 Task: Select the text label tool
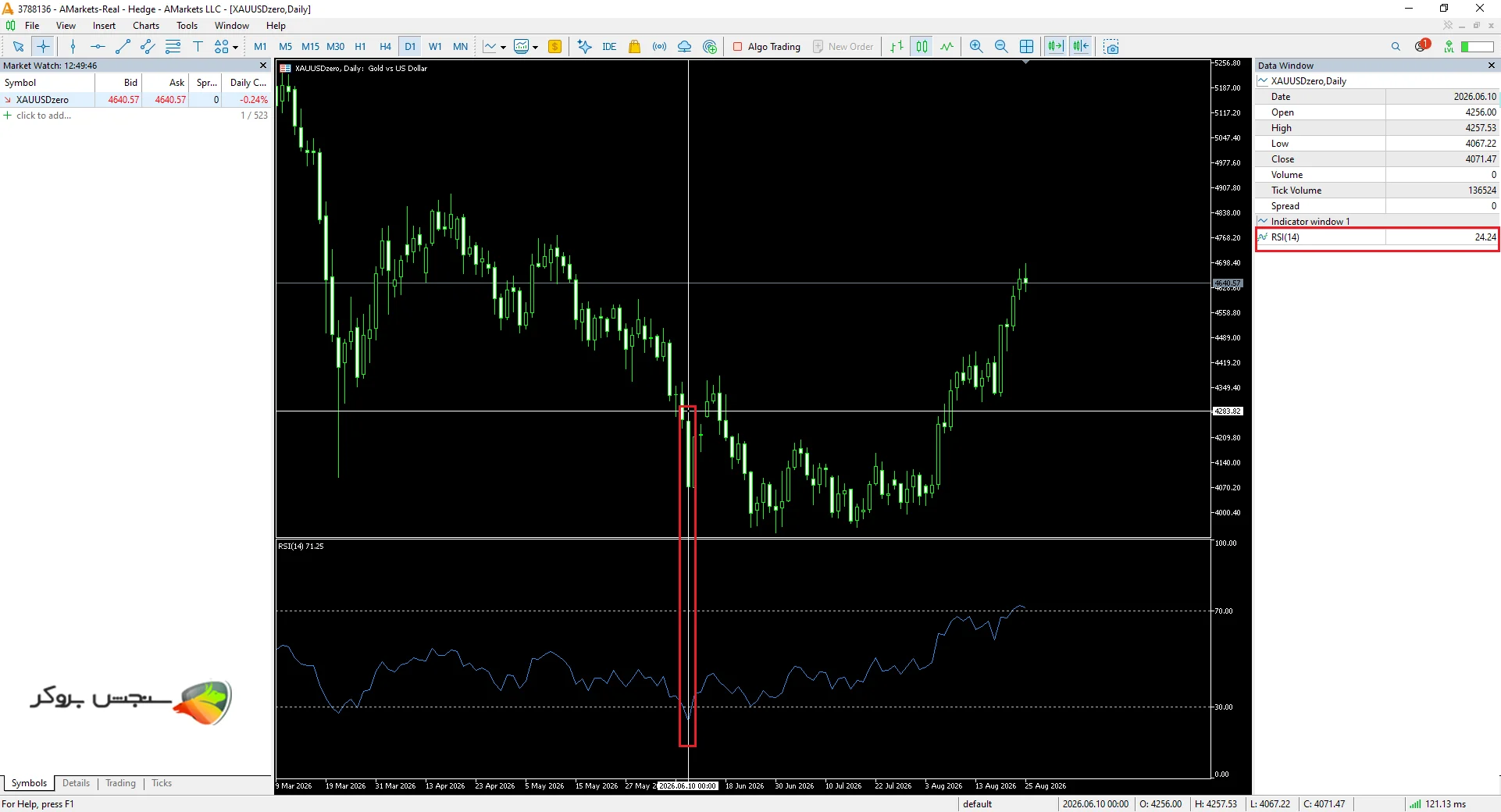click(198, 47)
